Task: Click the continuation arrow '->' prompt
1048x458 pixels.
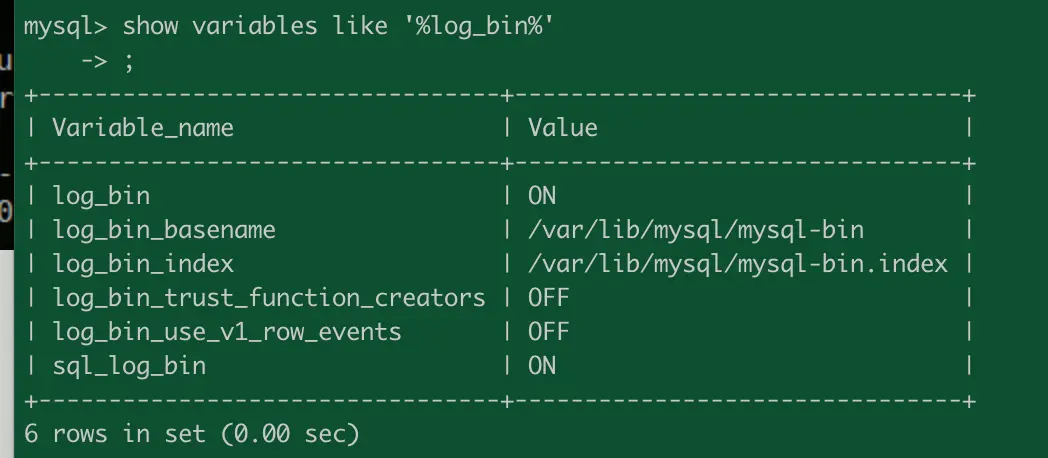Action: (94, 62)
